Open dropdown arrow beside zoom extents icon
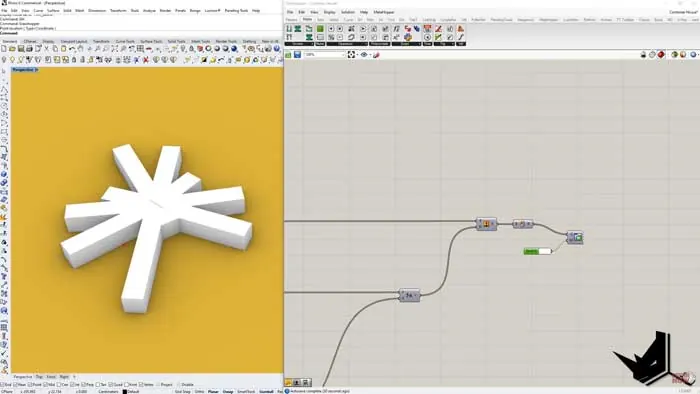Image resolution: width=700 pixels, height=394 pixels. (357, 55)
